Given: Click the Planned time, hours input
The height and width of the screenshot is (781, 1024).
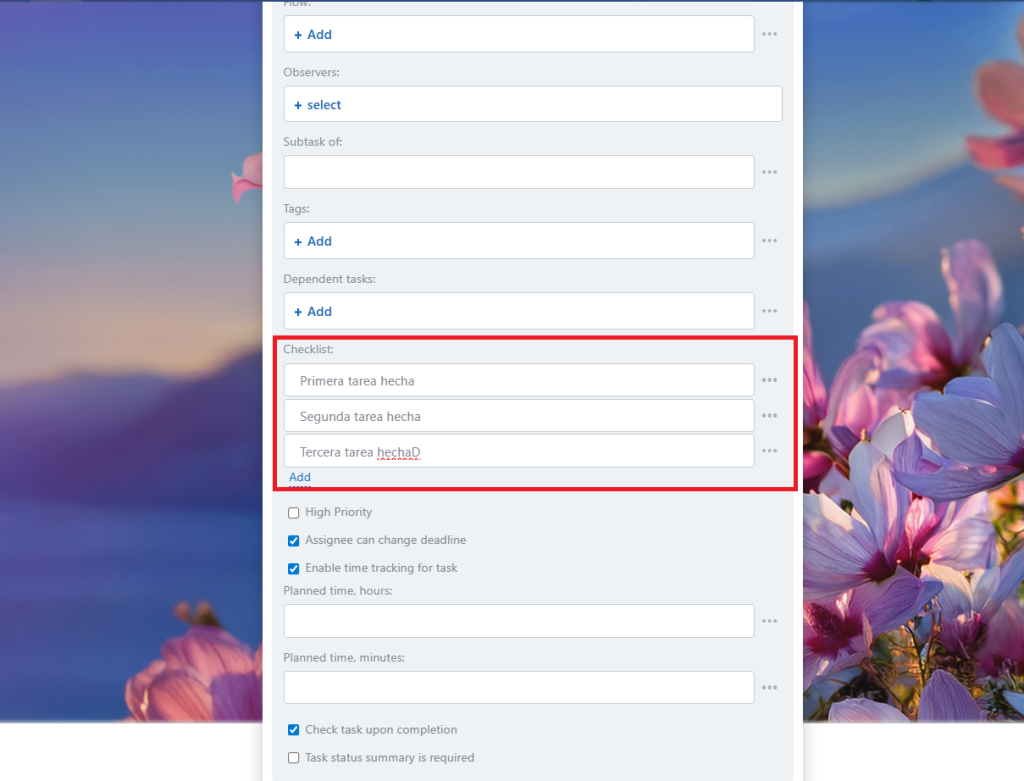Looking at the screenshot, I should tap(518, 621).
